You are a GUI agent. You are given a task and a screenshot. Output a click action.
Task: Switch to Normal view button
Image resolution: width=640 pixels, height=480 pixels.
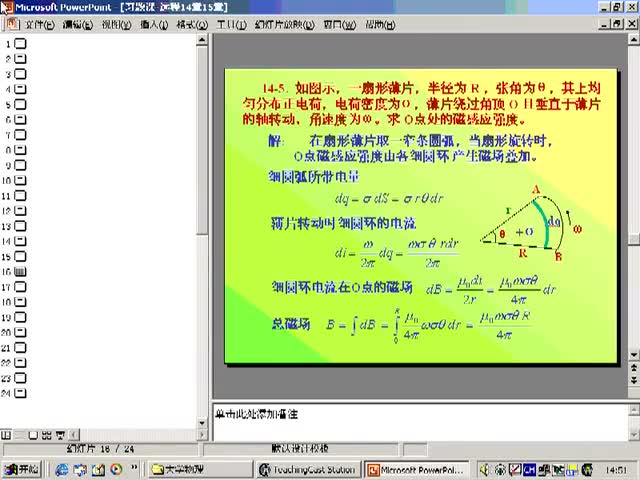point(6,435)
